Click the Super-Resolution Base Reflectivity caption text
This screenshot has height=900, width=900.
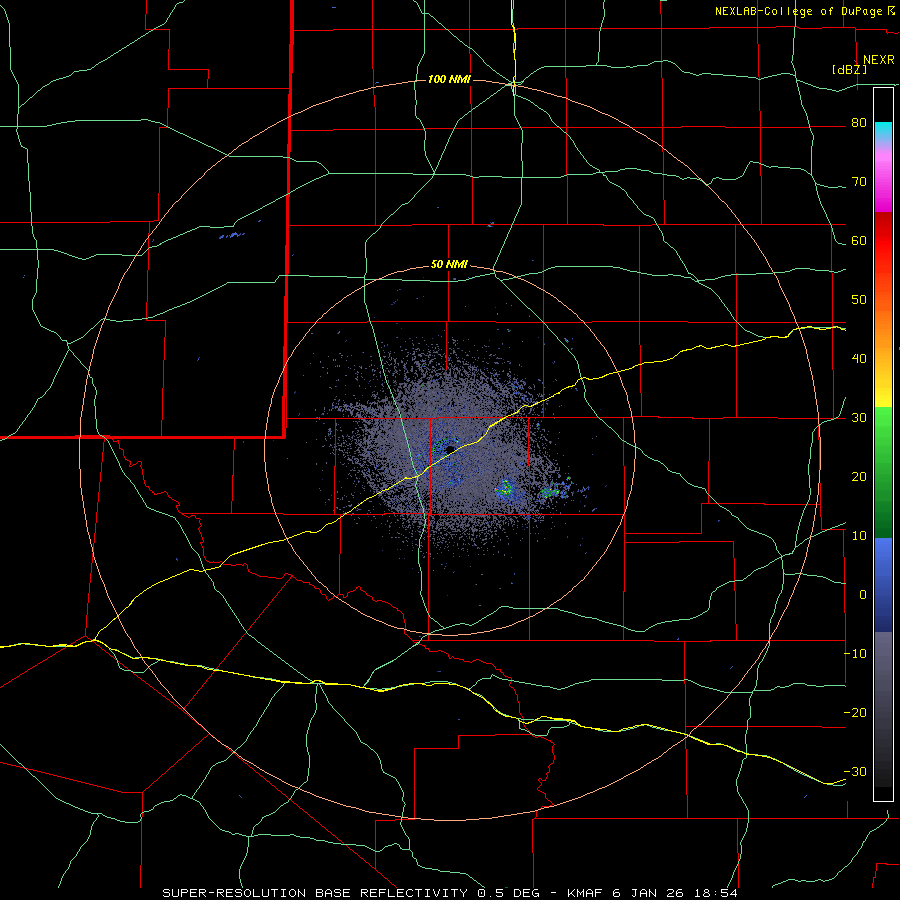315,893
